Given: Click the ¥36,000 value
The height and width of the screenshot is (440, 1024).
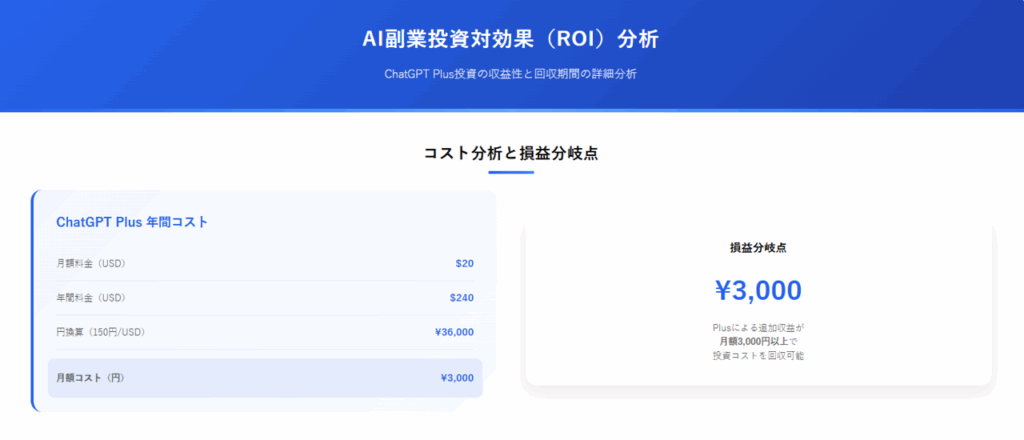Looking at the screenshot, I should pyautogui.click(x=455, y=332).
